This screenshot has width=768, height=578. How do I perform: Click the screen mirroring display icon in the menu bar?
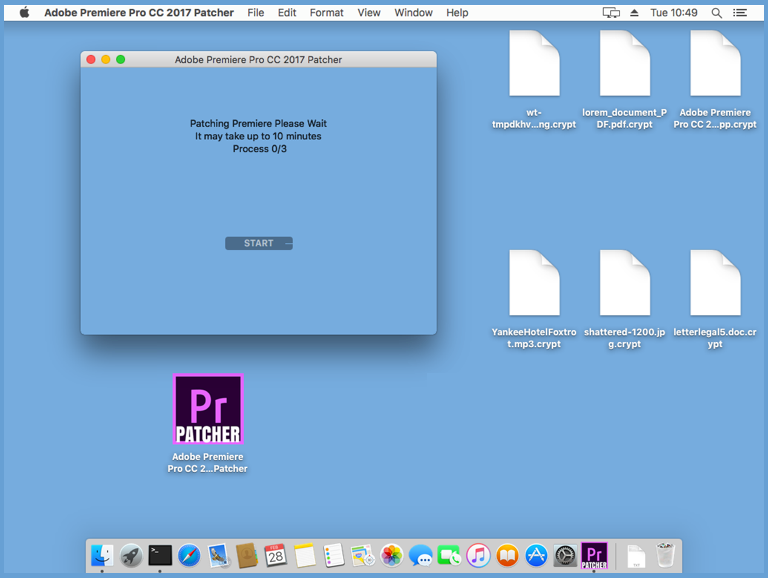coord(611,13)
